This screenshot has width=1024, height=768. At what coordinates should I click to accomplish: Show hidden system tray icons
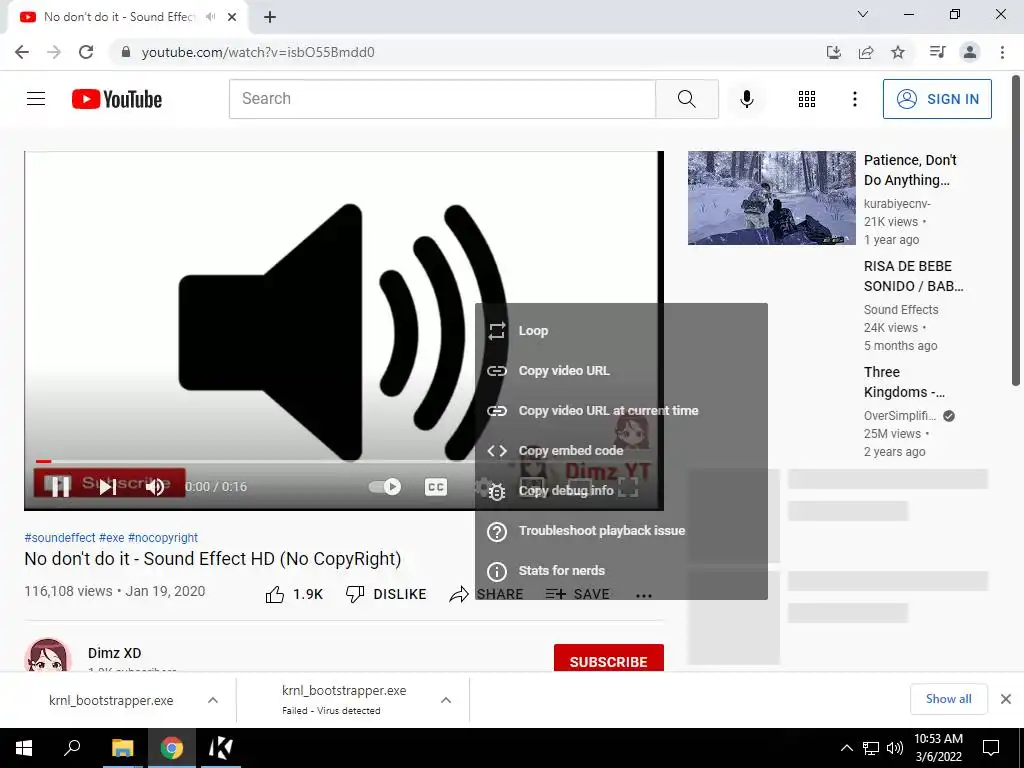click(x=846, y=748)
